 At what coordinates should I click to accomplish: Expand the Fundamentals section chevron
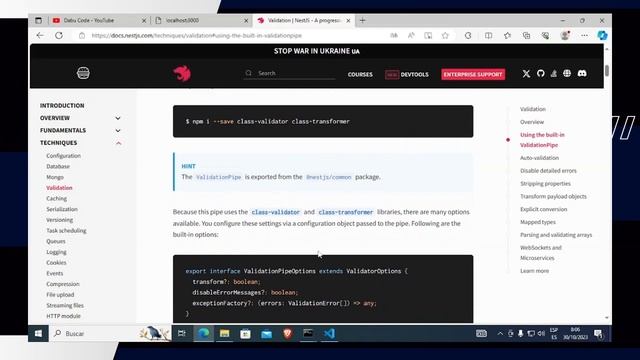click(118, 131)
